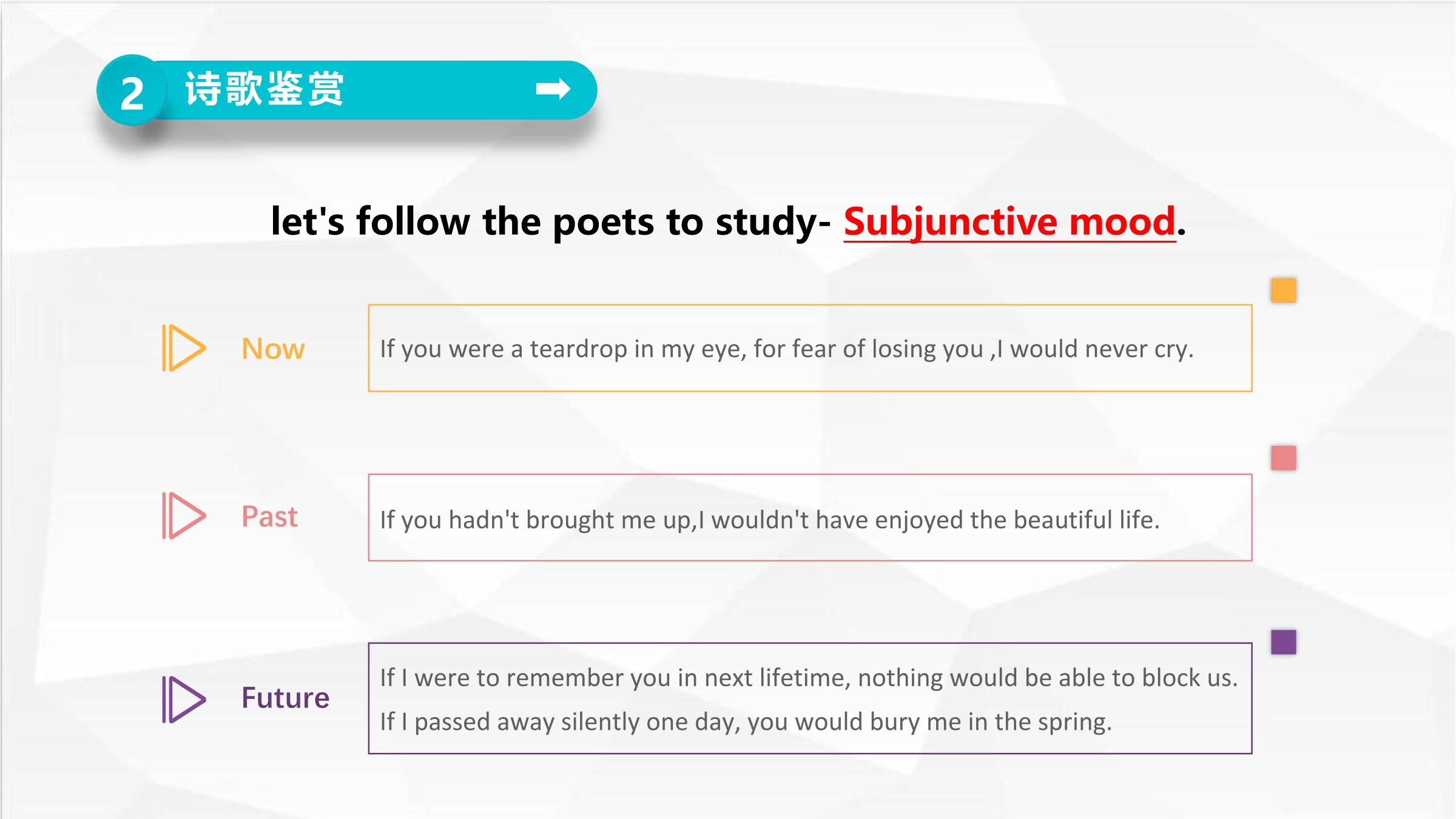Select the pink play triangle beside Past

tap(184, 516)
